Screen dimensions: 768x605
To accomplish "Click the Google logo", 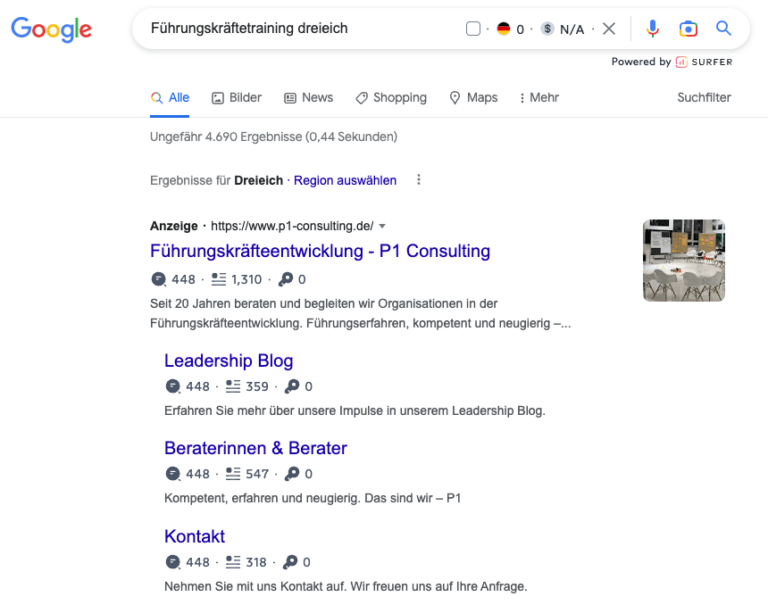I will tap(51, 29).
